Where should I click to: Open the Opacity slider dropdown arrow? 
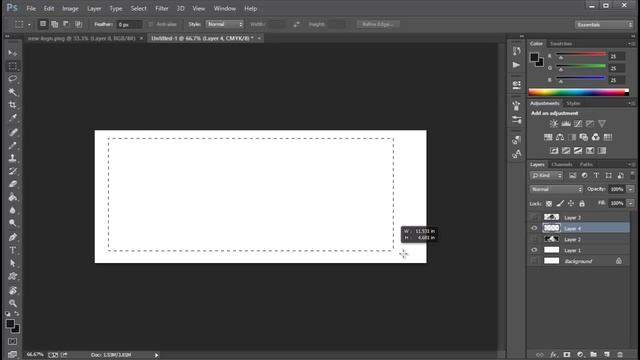click(631, 189)
